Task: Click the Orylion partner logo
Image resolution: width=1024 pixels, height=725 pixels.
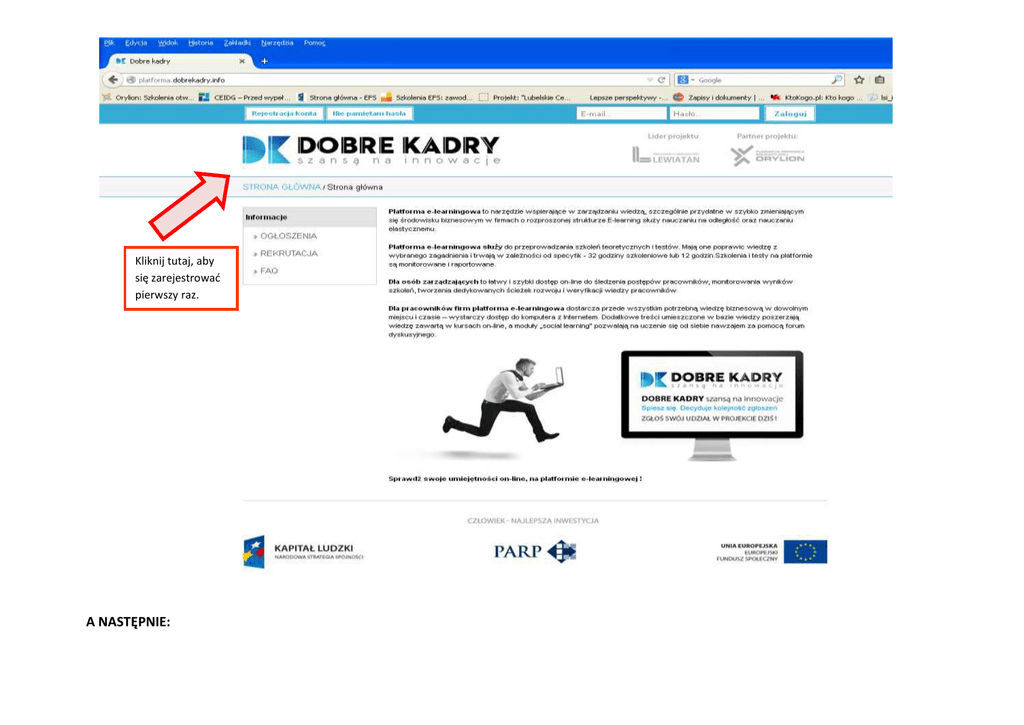Action: [768, 155]
